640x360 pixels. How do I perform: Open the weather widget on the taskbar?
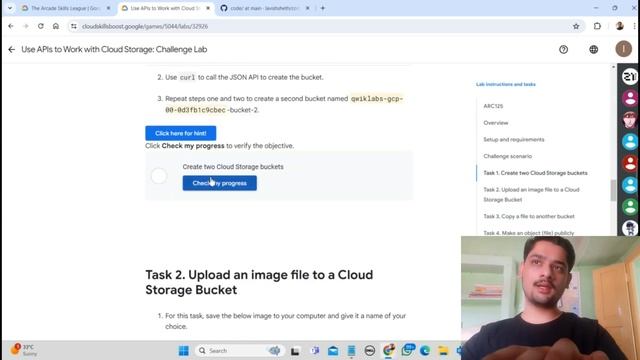pos(24,350)
